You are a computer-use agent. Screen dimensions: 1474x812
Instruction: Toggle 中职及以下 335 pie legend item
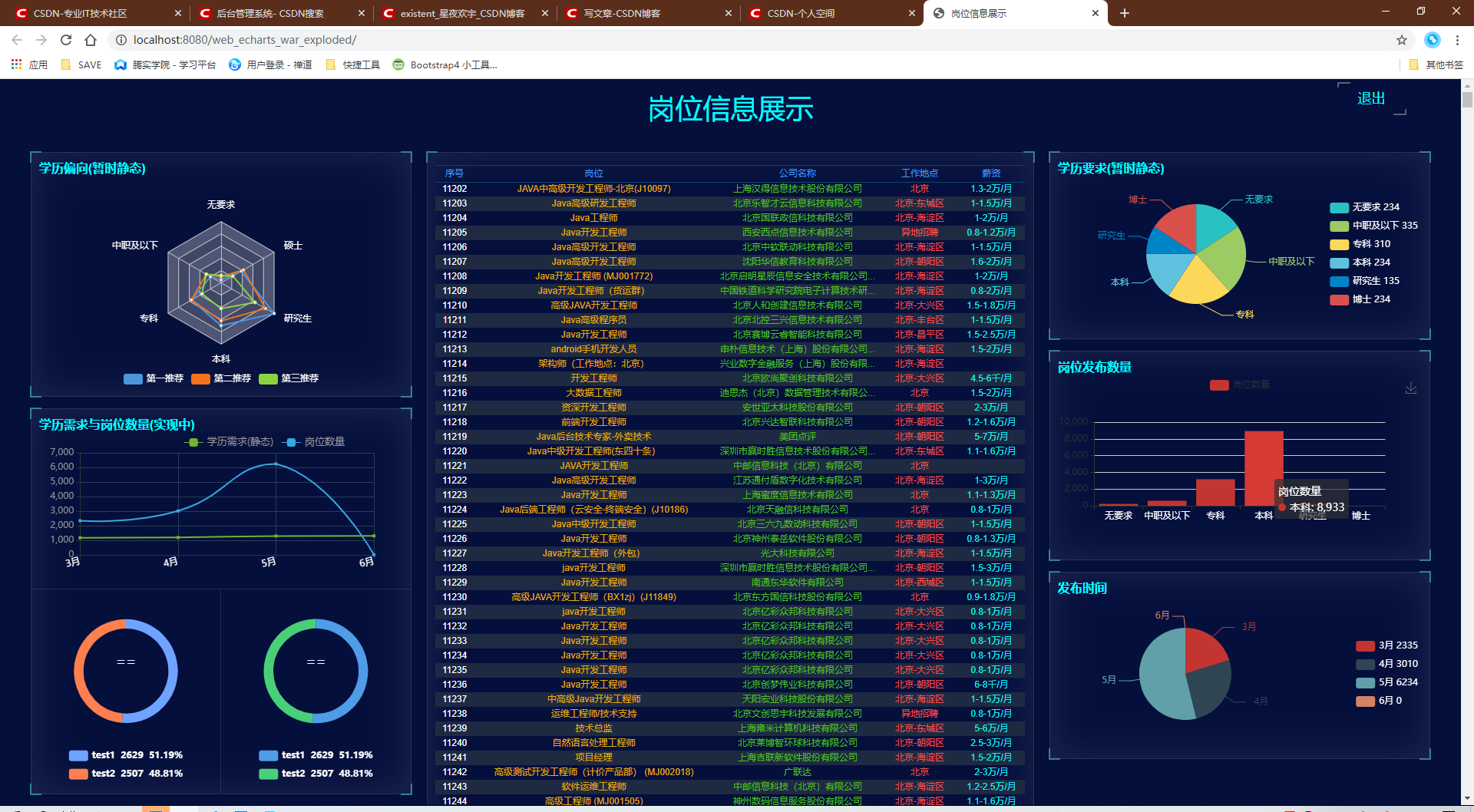1373,226
